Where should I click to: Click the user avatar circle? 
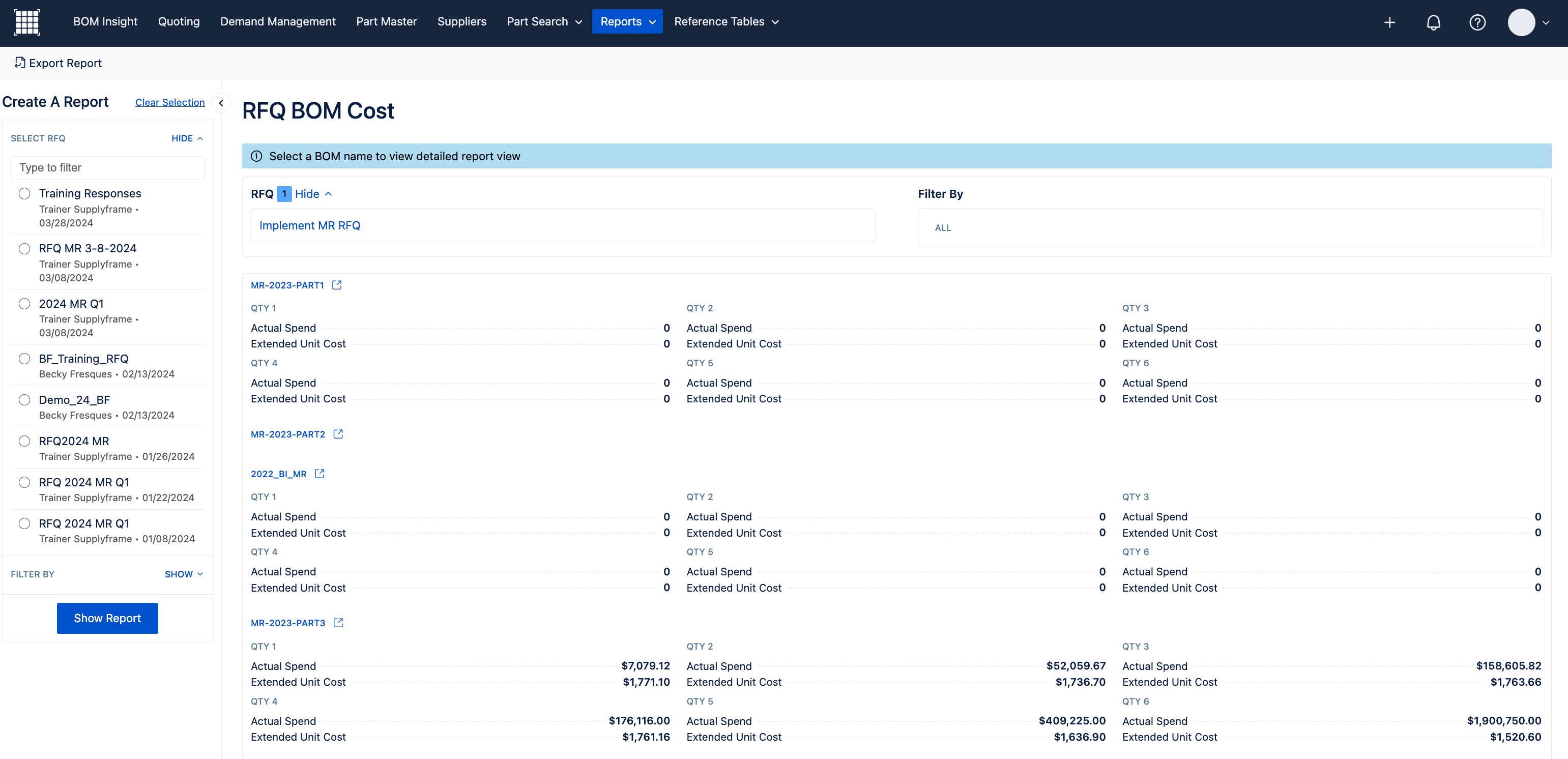point(1521,22)
